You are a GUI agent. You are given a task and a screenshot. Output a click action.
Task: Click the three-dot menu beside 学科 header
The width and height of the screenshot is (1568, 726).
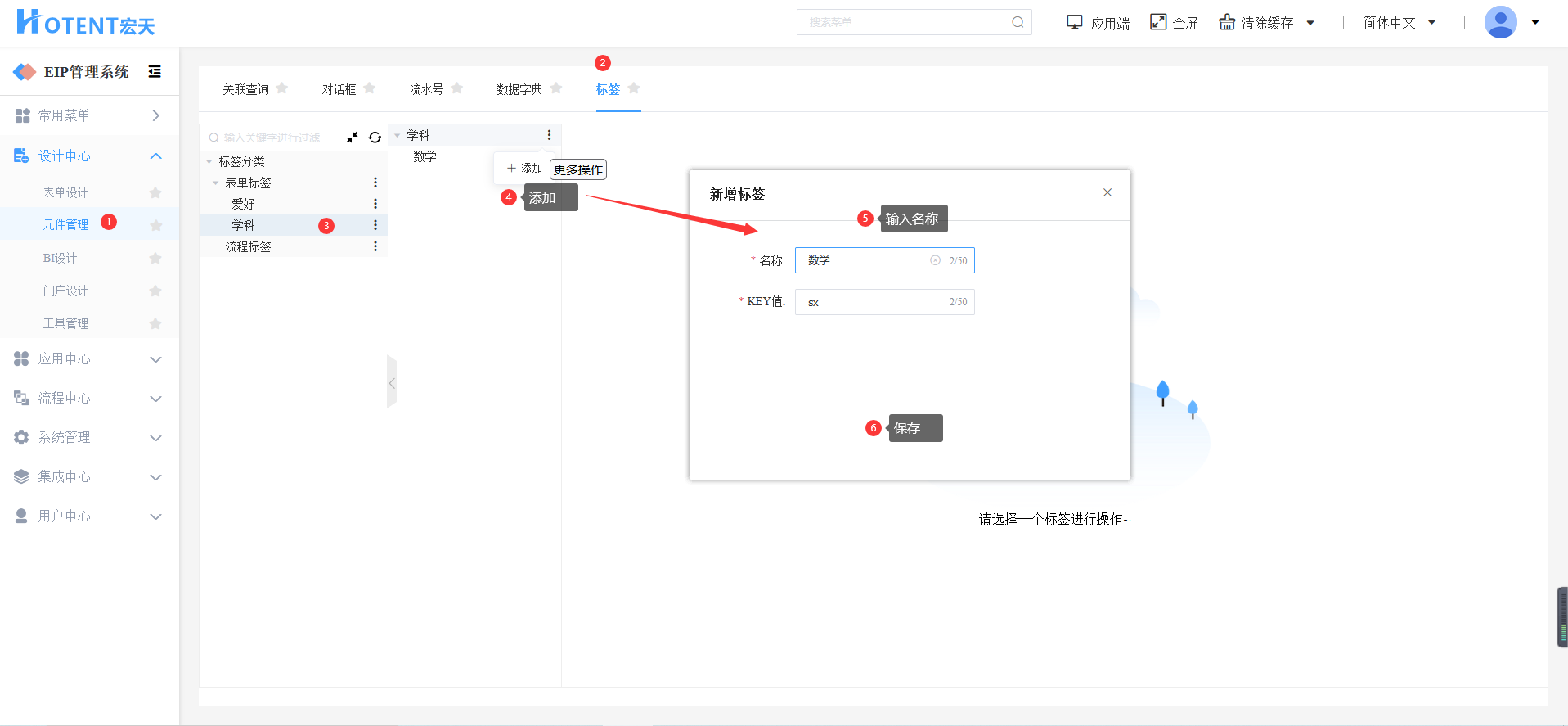pos(549,135)
